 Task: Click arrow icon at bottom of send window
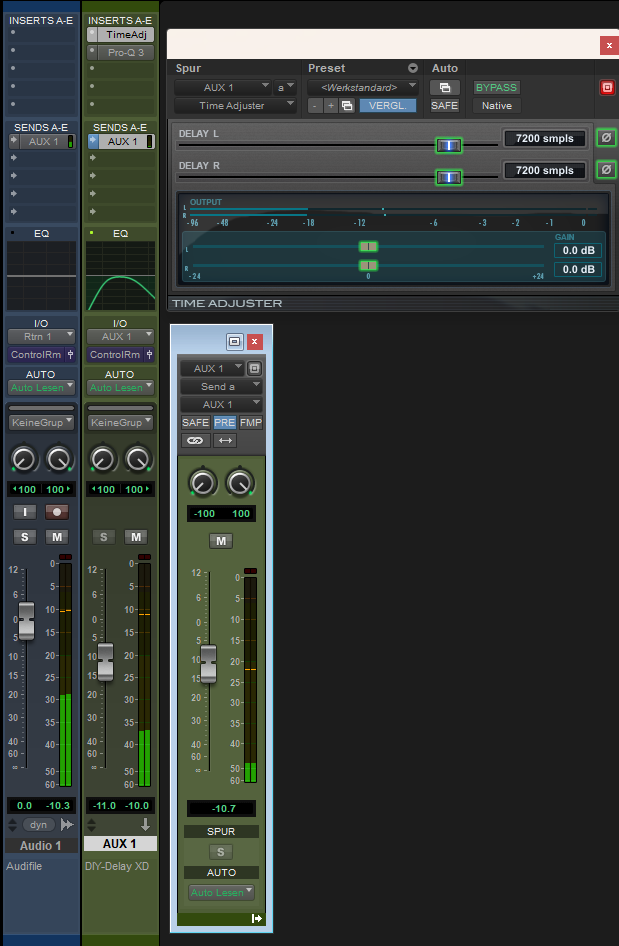coord(256,918)
